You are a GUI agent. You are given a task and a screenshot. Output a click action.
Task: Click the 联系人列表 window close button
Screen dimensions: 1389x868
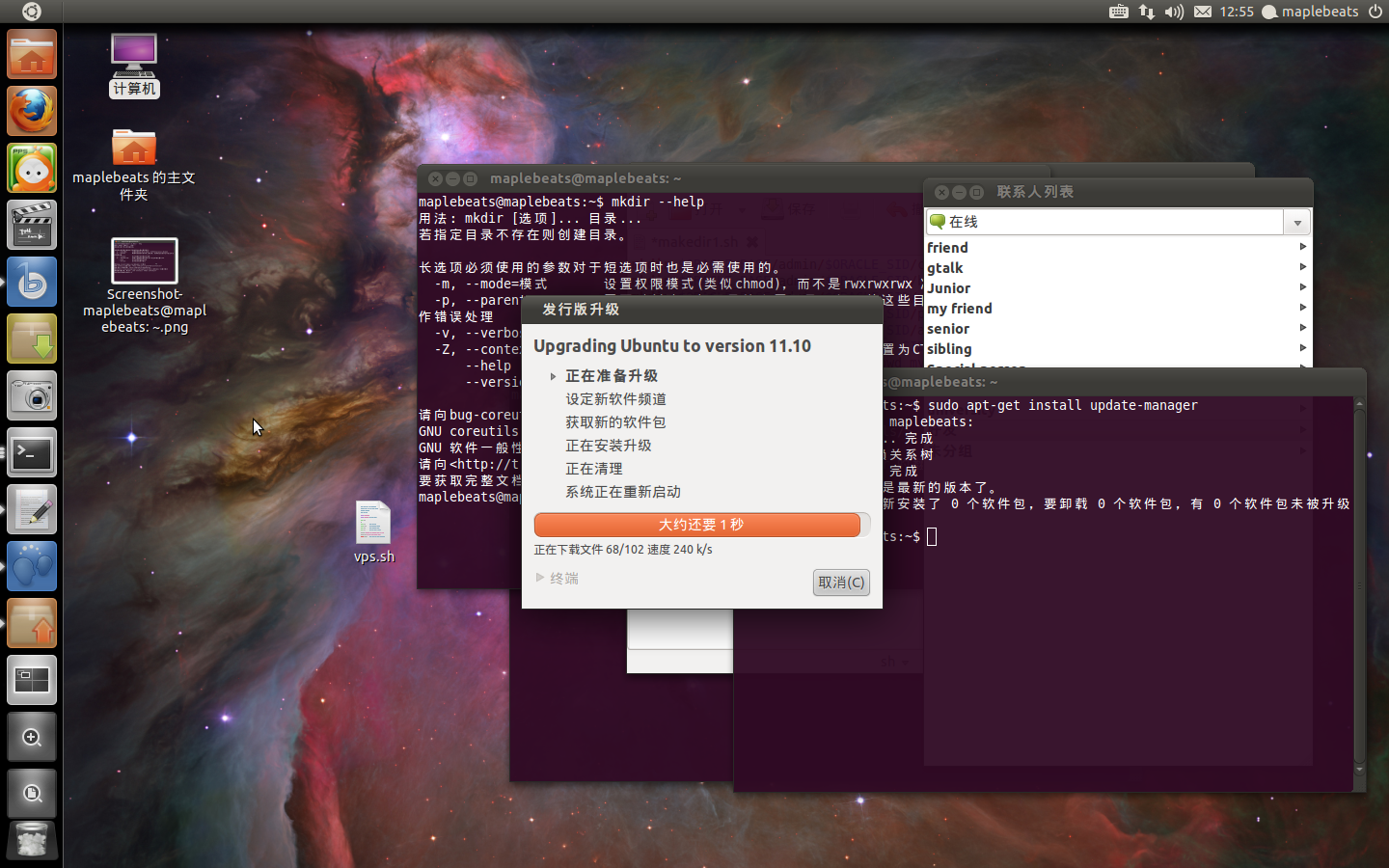pos(941,192)
